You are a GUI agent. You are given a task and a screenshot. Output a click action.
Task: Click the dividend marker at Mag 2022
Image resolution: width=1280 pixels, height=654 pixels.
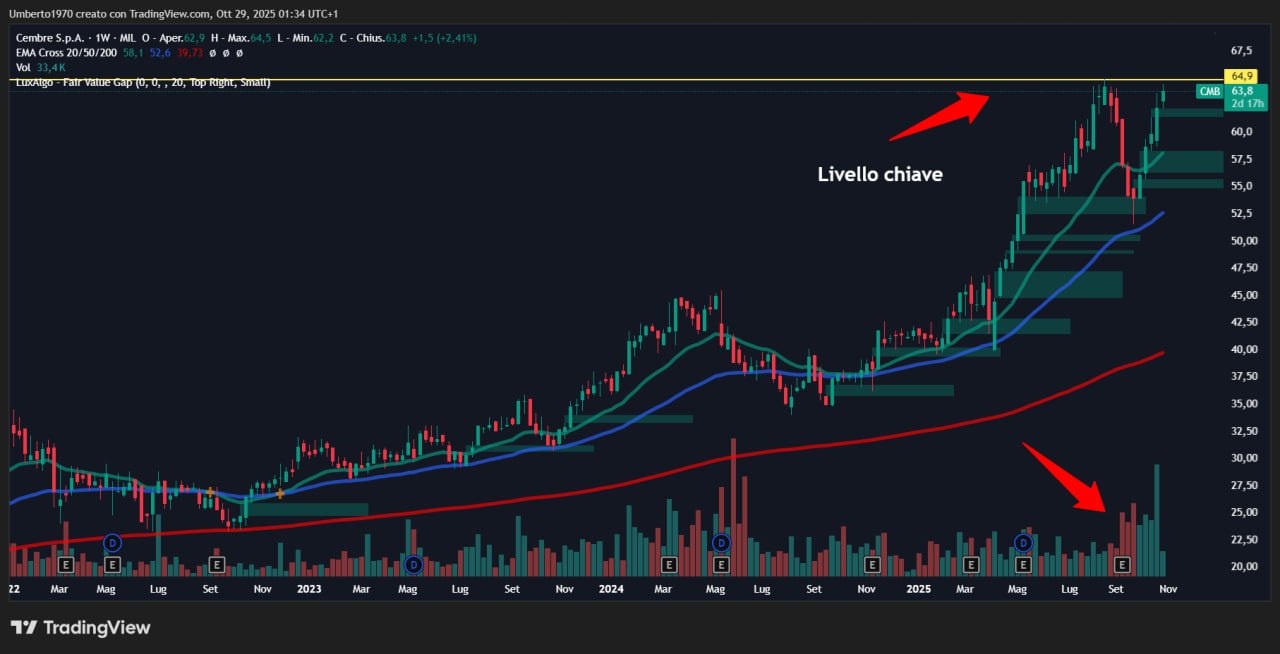pos(112,543)
